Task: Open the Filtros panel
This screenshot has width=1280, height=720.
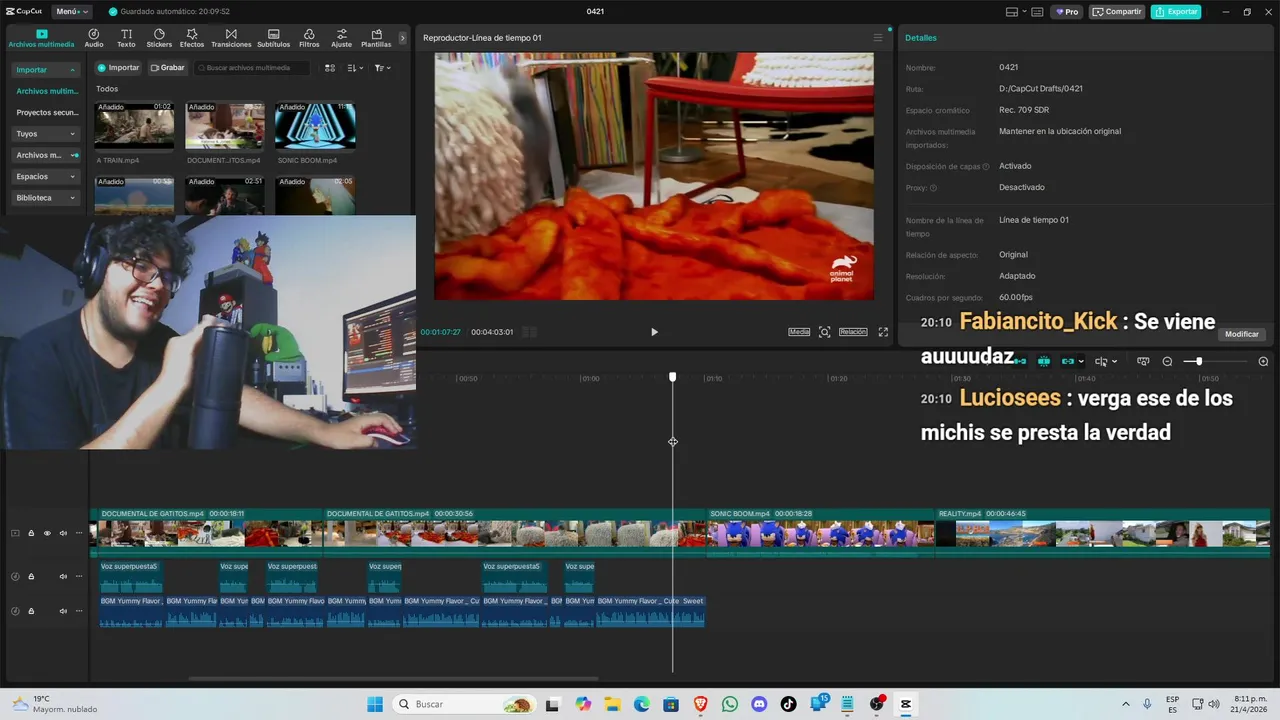Action: pos(309,38)
